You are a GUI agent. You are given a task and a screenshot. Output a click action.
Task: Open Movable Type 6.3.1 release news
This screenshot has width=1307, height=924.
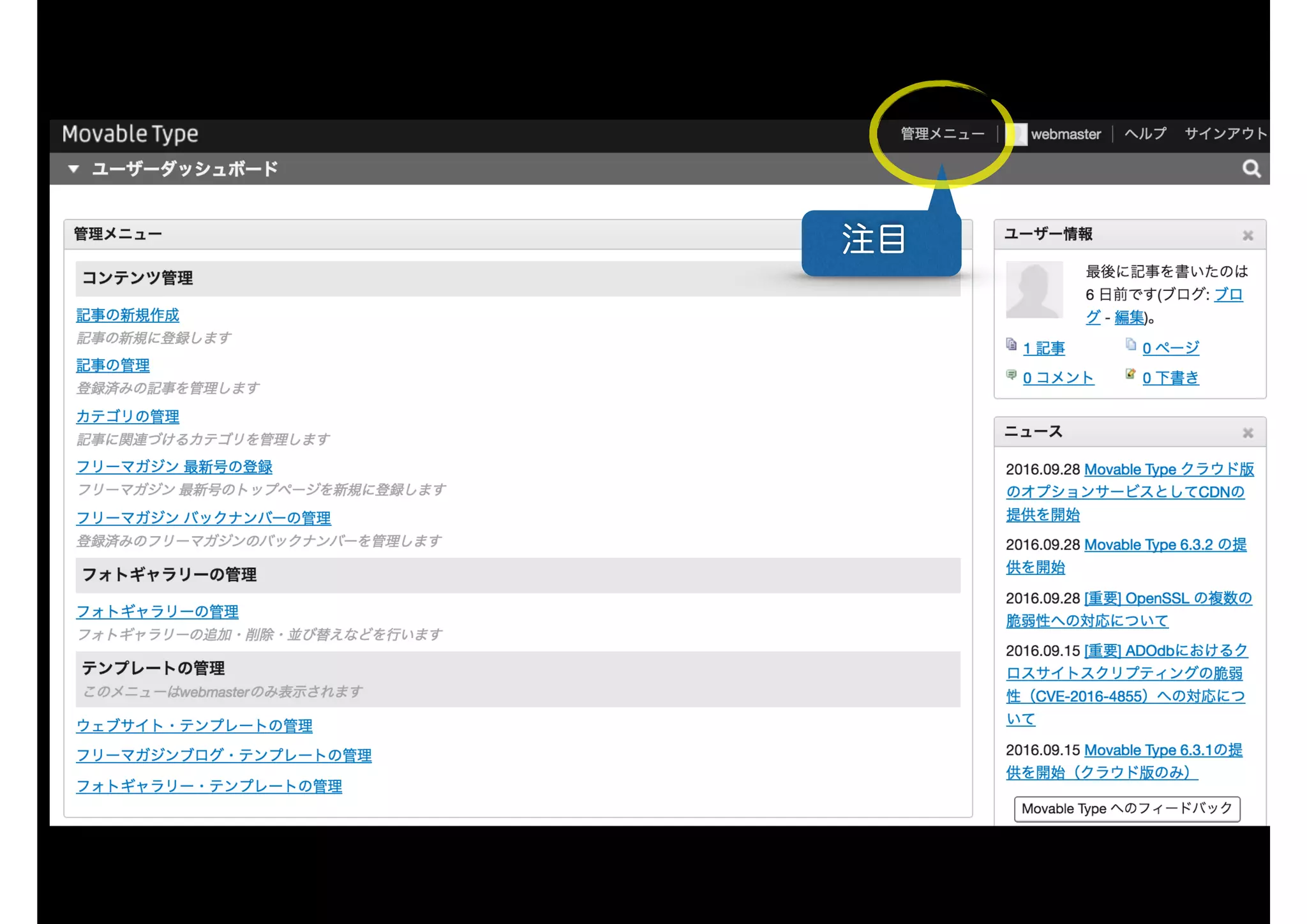tap(1124, 761)
